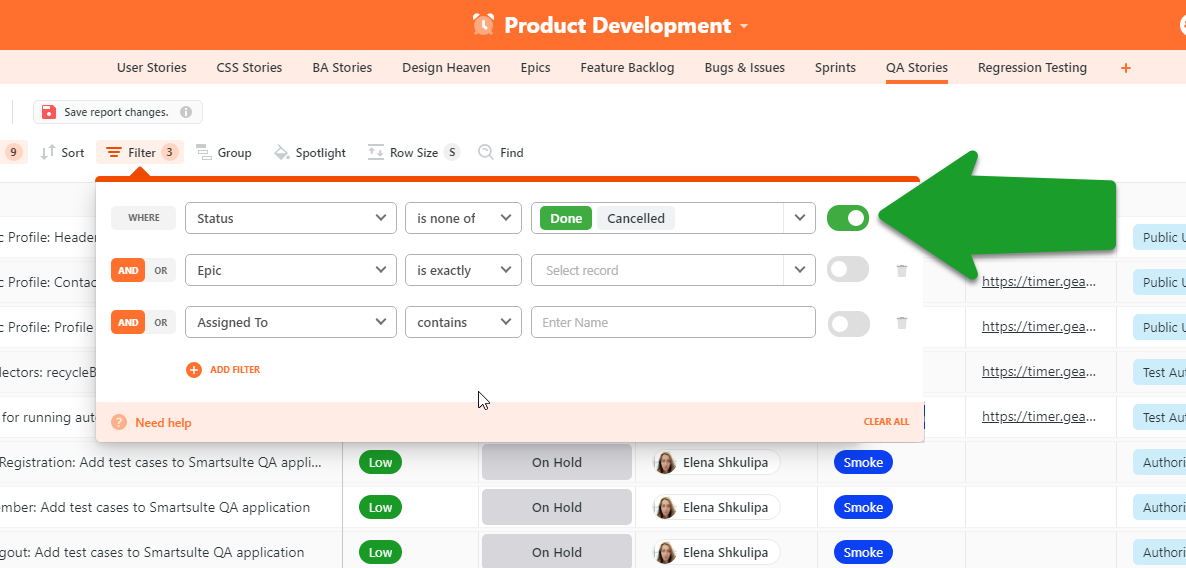Image resolution: width=1186 pixels, height=568 pixels.
Task: Change the Row Size setting
Action: pyautogui.click(x=413, y=152)
